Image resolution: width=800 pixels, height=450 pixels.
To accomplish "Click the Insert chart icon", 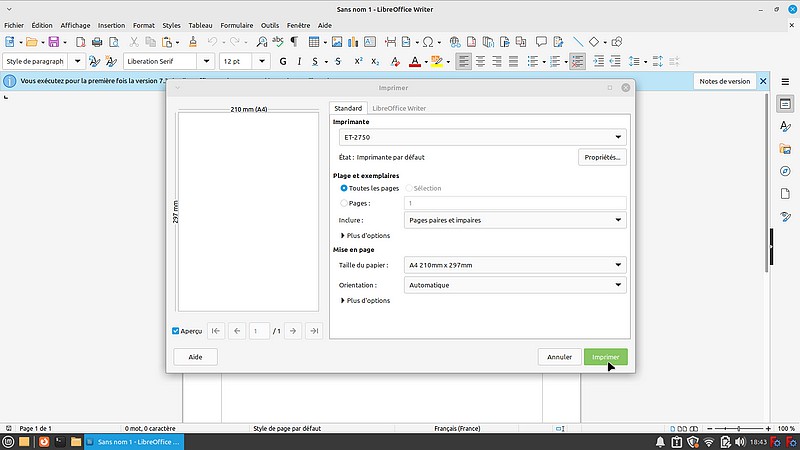I will point(353,42).
